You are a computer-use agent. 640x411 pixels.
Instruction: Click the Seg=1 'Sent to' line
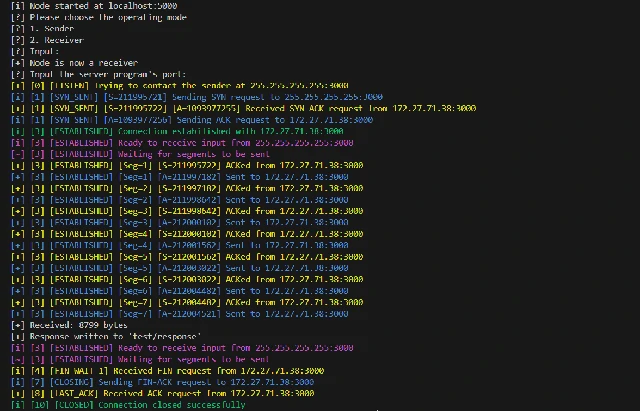coord(180,177)
